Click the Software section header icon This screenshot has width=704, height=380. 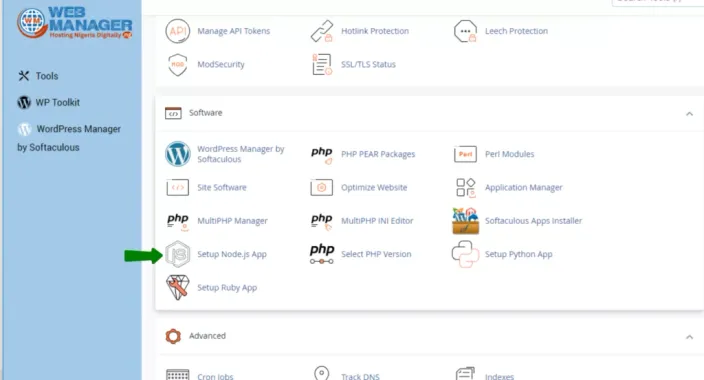click(x=173, y=113)
